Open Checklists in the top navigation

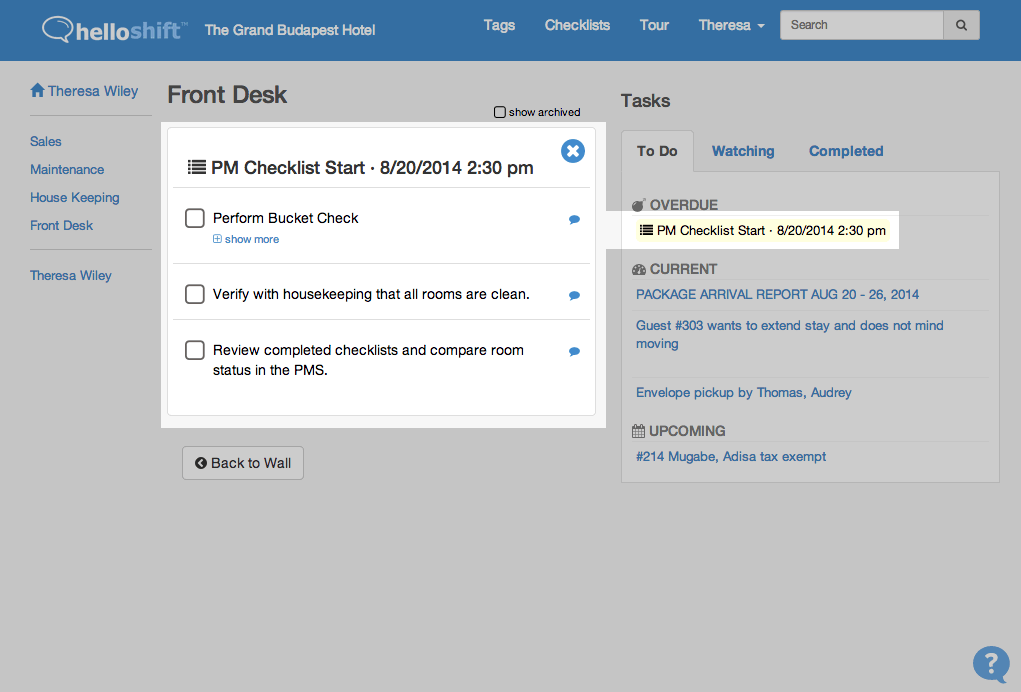[x=577, y=25]
